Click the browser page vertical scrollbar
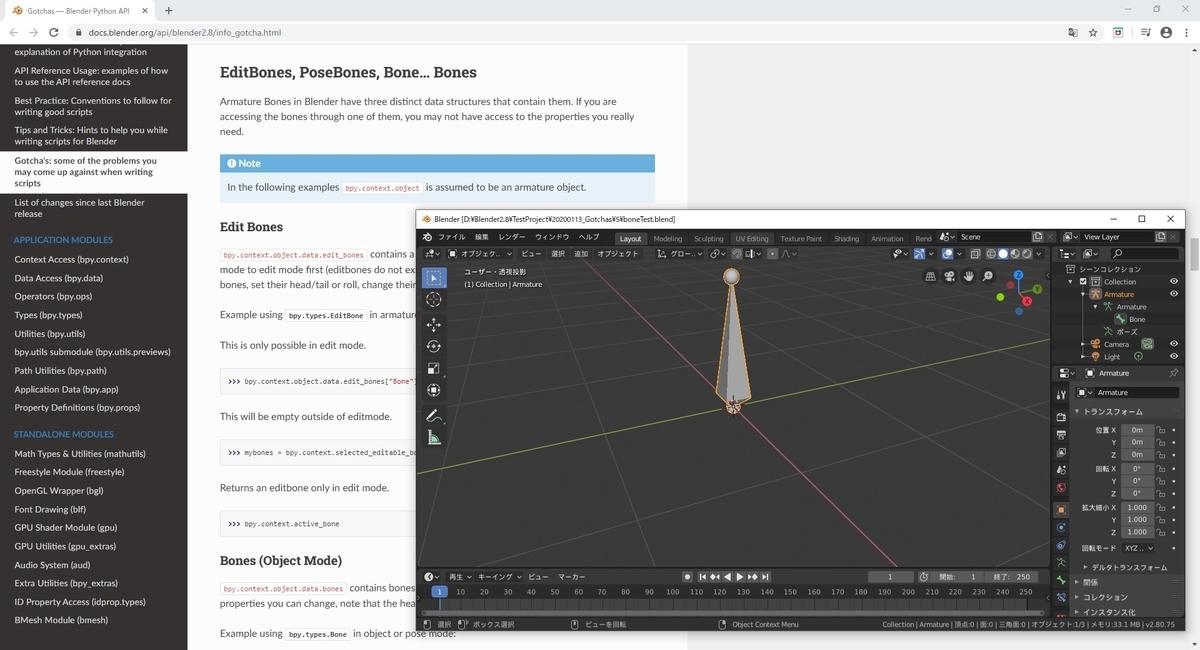Image resolution: width=1200 pixels, height=650 pixels. 1193,254
